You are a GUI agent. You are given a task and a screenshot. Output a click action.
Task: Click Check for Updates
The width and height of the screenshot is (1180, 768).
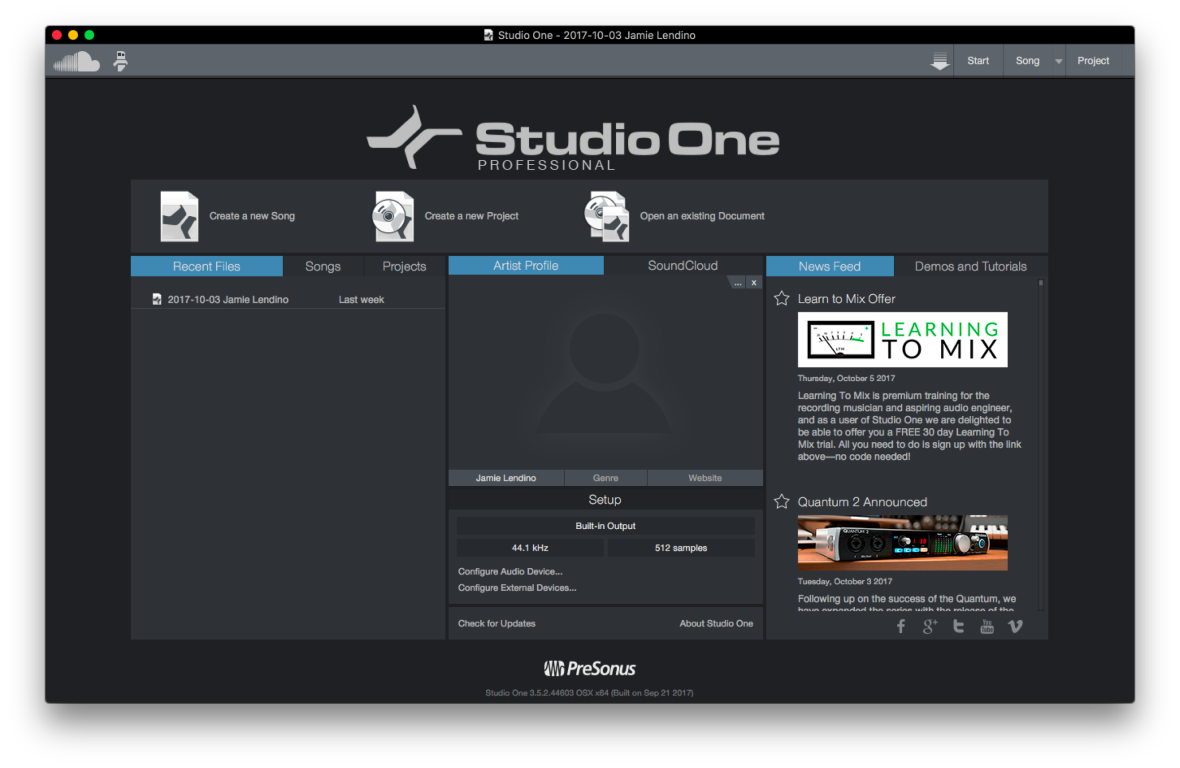(497, 623)
